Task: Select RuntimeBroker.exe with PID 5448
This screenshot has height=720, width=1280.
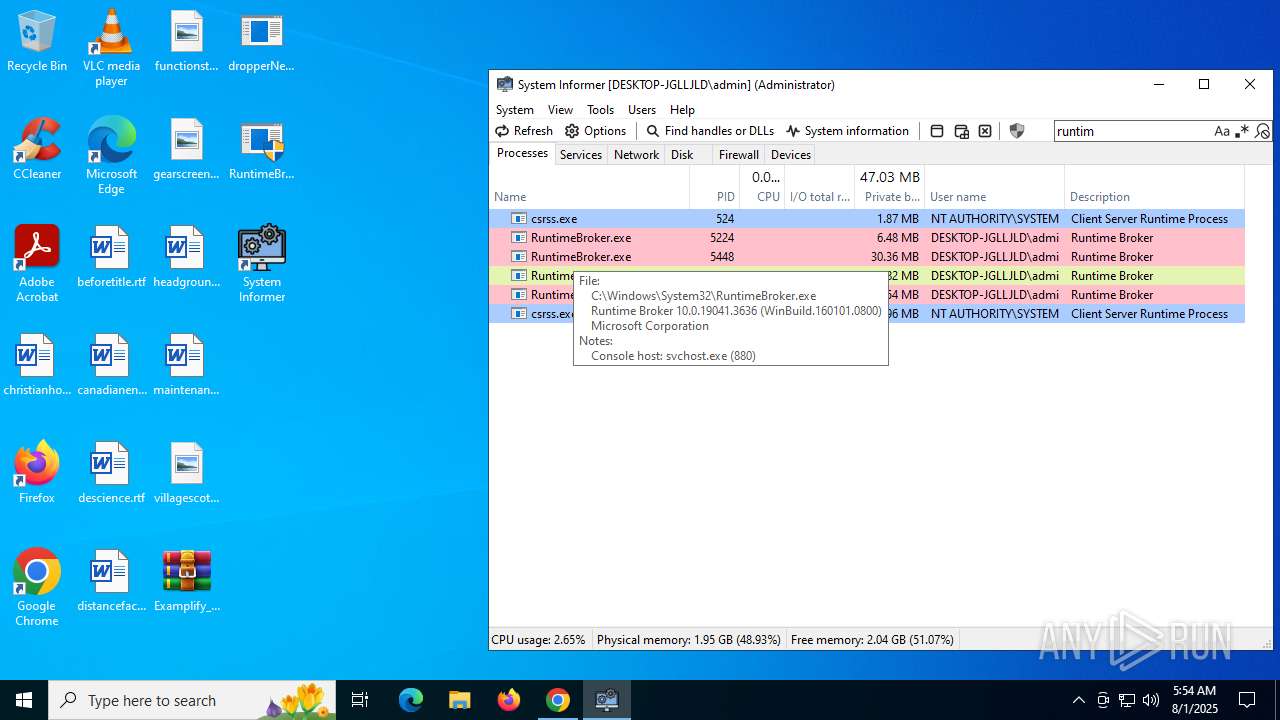Action: (x=867, y=257)
